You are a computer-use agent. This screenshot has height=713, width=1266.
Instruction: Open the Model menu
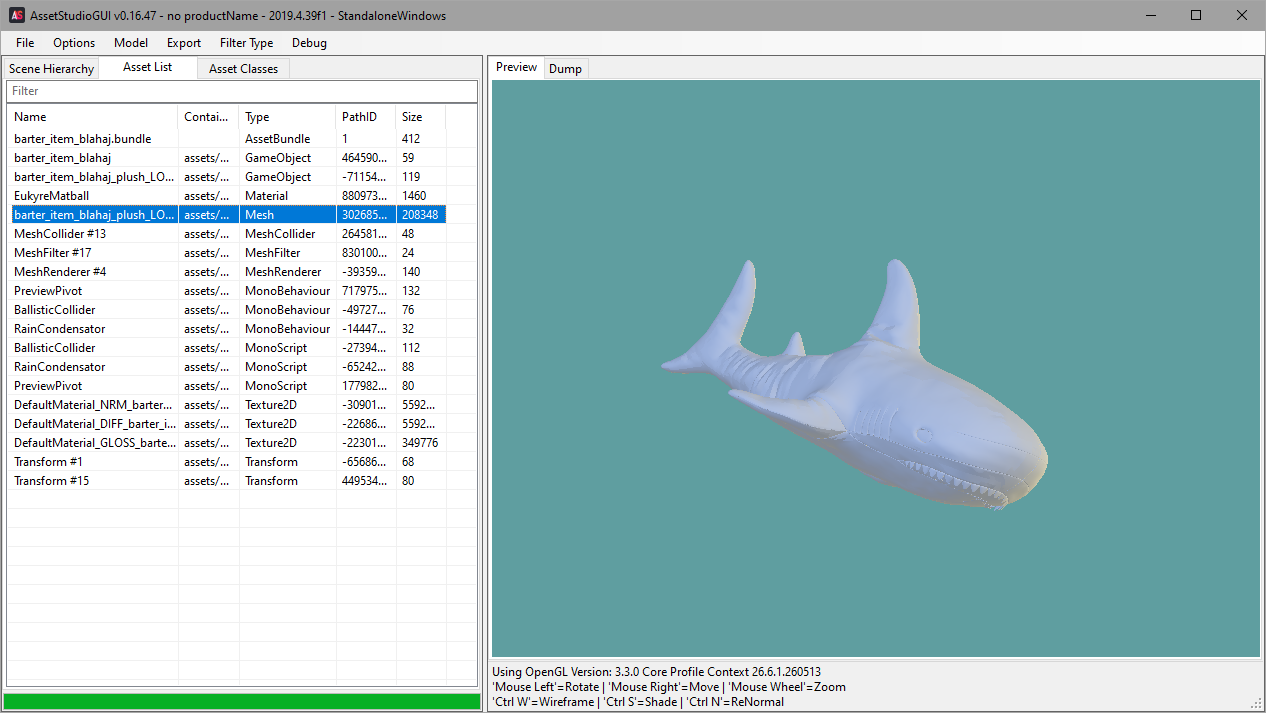tap(131, 43)
